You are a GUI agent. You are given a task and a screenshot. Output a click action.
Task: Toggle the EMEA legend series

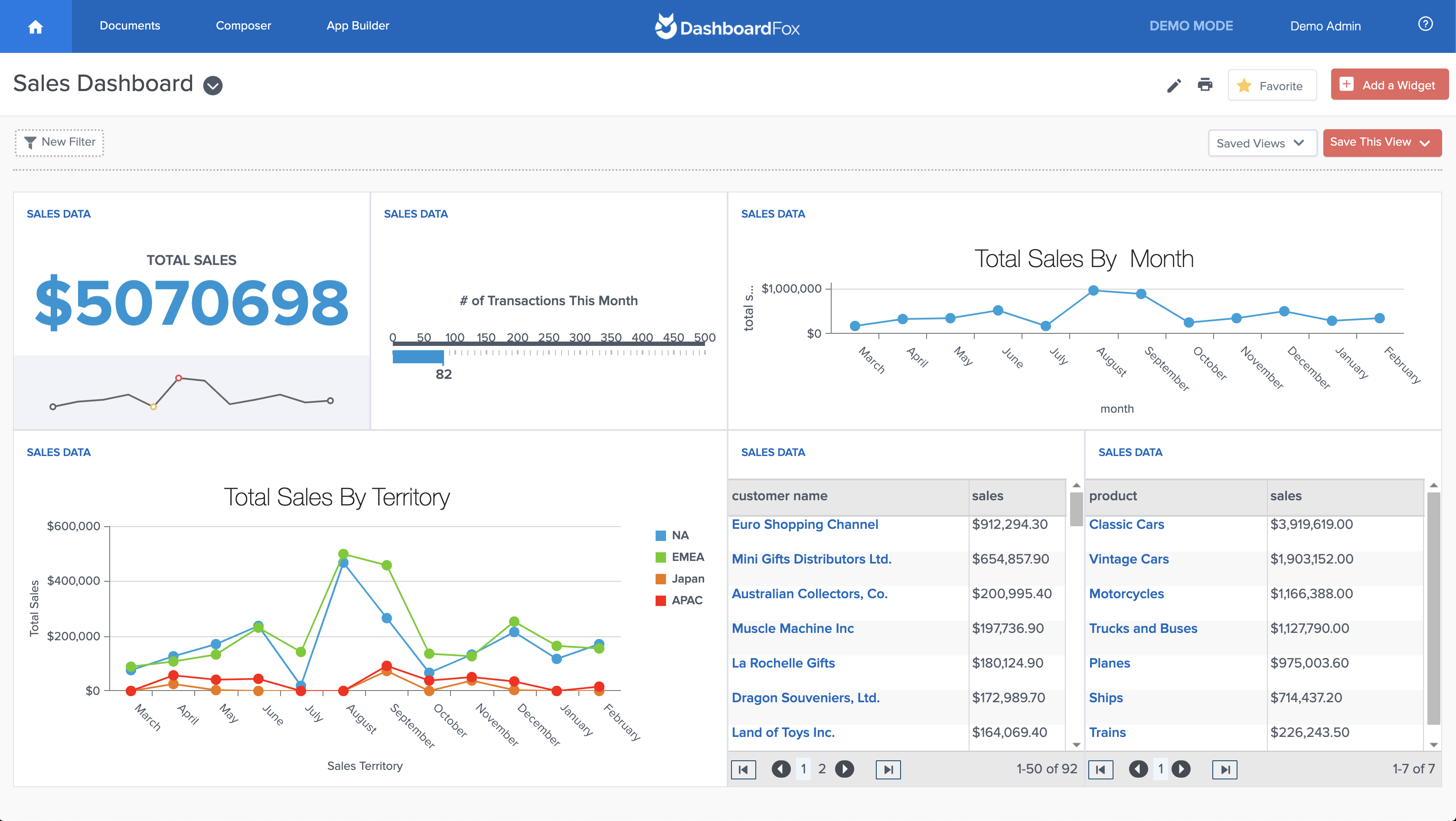click(x=687, y=557)
